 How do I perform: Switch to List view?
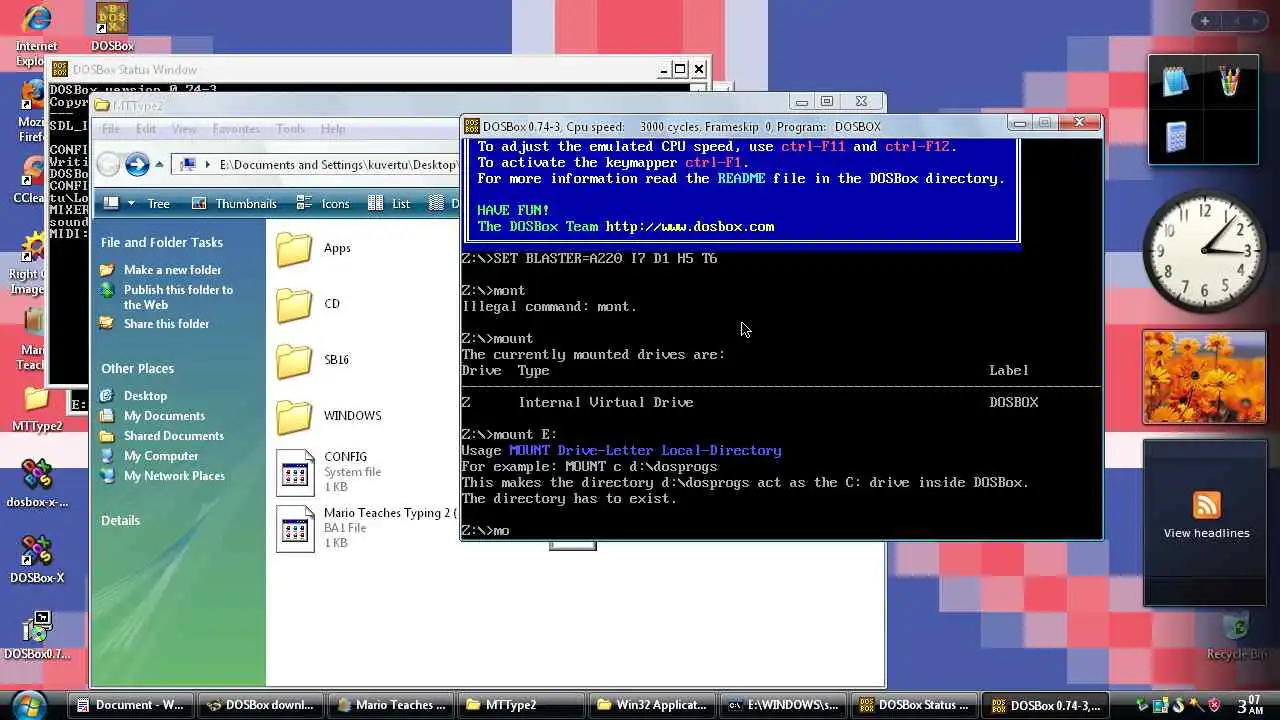(x=390, y=203)
